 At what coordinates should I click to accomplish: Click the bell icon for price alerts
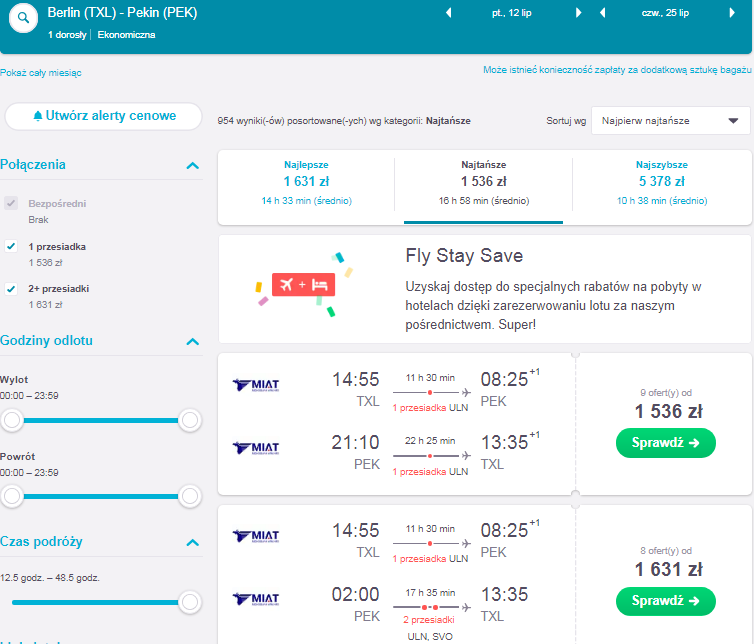tap(38, 116)
